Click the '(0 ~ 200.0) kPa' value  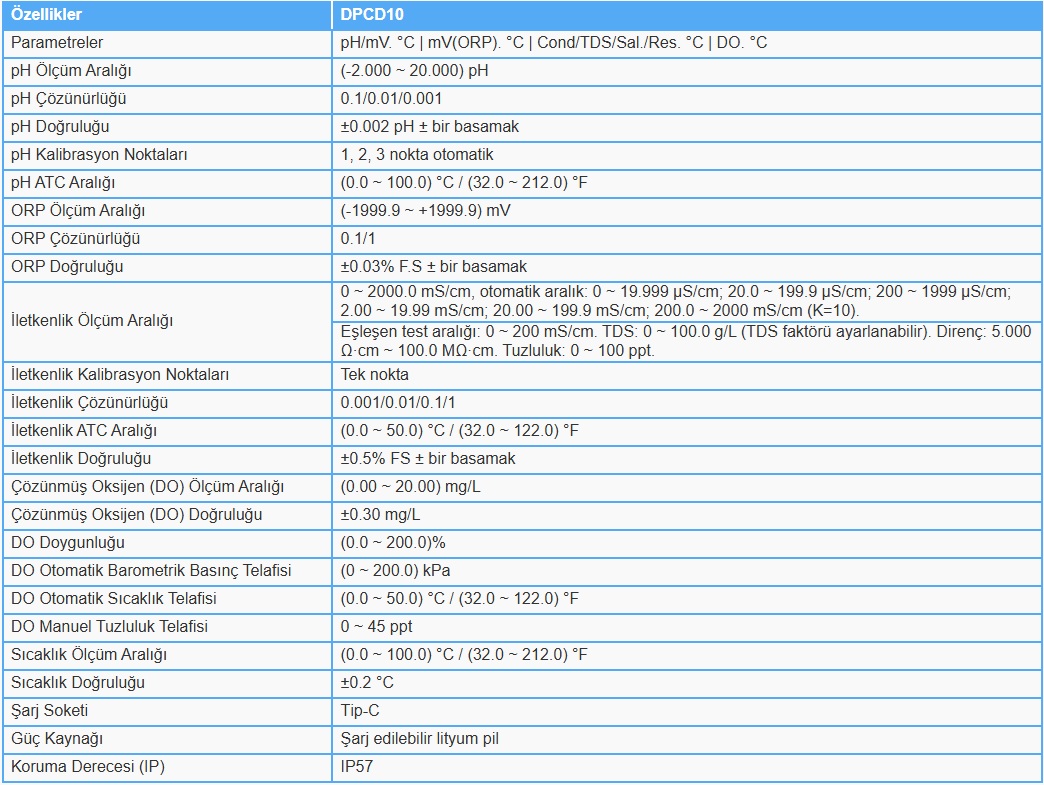(x=395, y=570)
